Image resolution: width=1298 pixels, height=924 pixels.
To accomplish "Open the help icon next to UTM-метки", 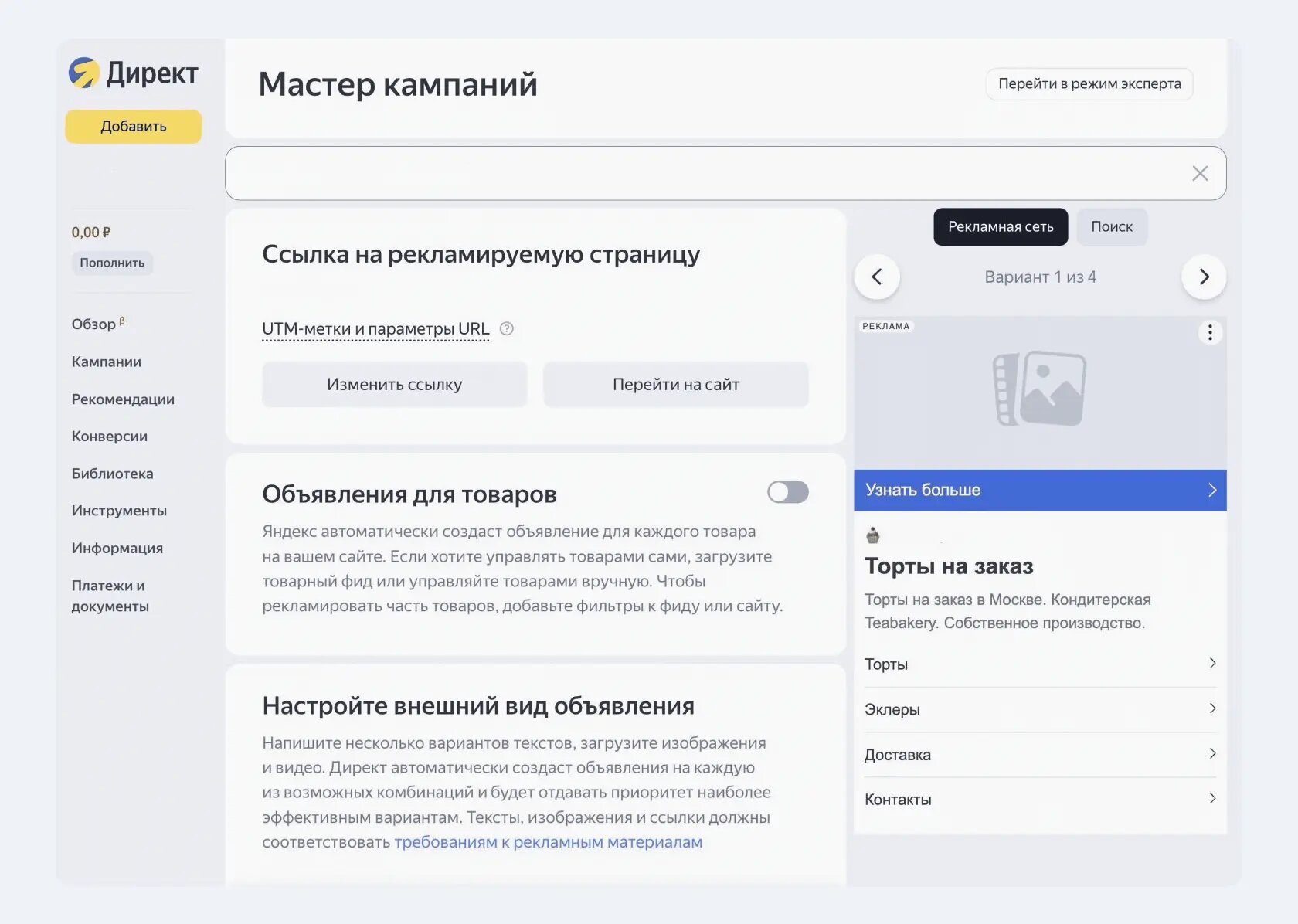I will coord(507,328).
